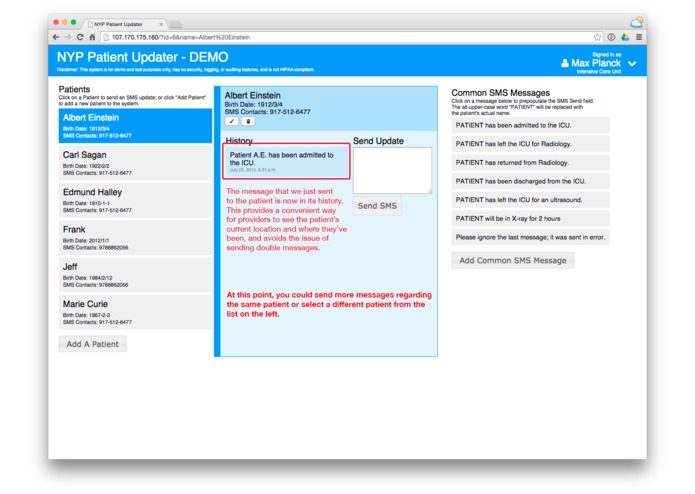Choose 'PATIENT will be in X-ray for 2 hours'
Image resolution: width=695 pixels, height=494 pixels.
click(x=531, y=218)
